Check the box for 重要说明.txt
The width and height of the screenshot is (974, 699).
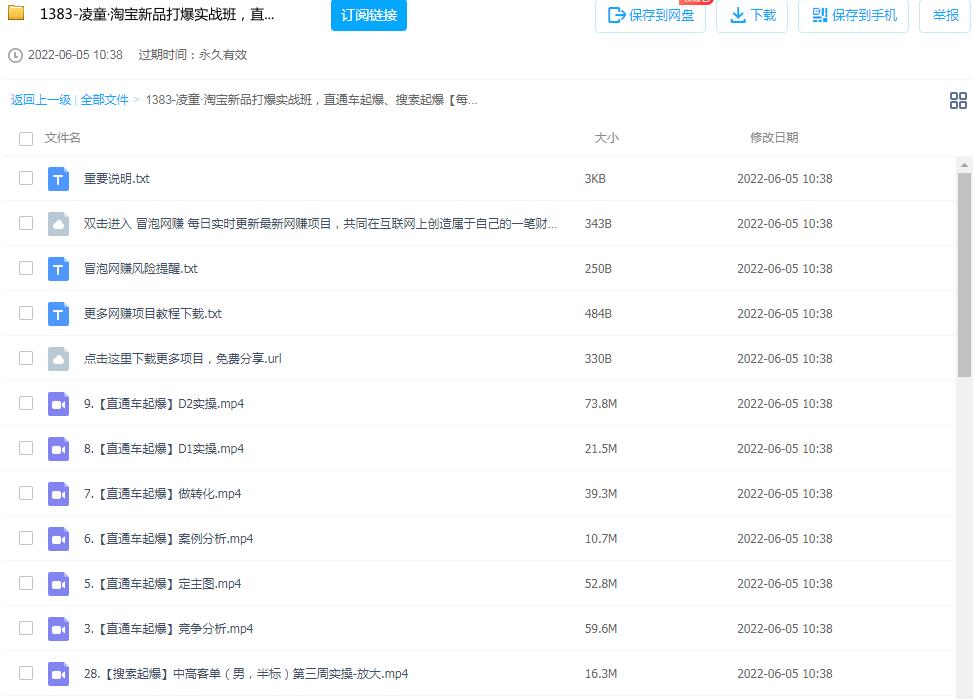coord(26,178)
